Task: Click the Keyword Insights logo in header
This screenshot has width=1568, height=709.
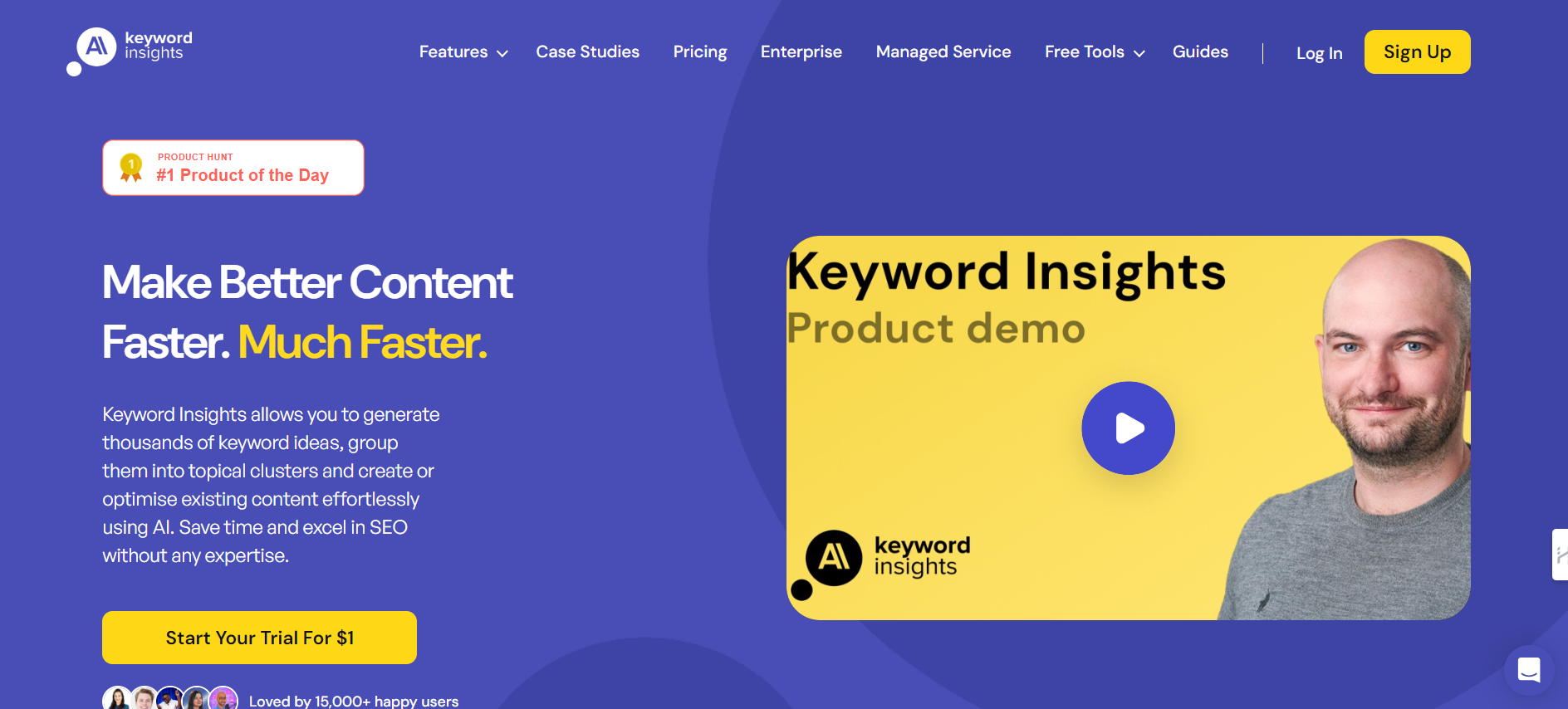Action: 130,50
